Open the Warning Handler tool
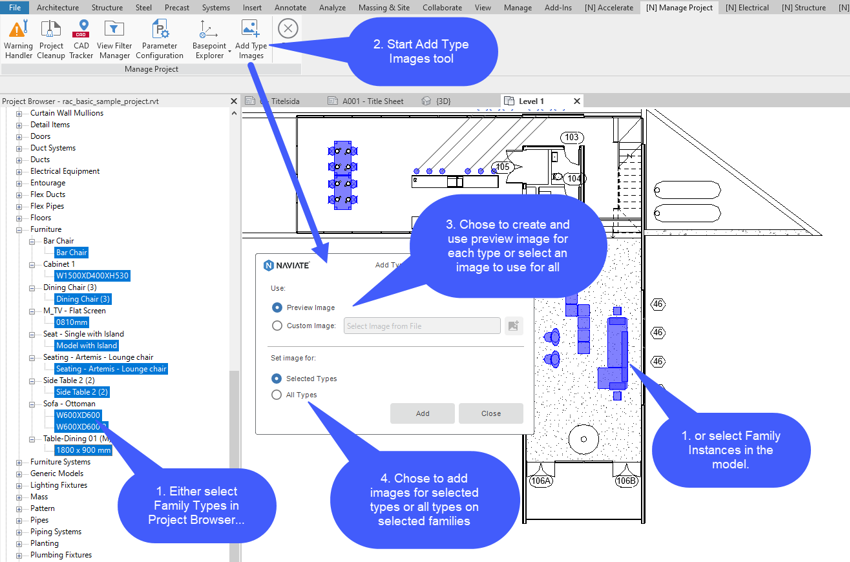 coord(18,39)
